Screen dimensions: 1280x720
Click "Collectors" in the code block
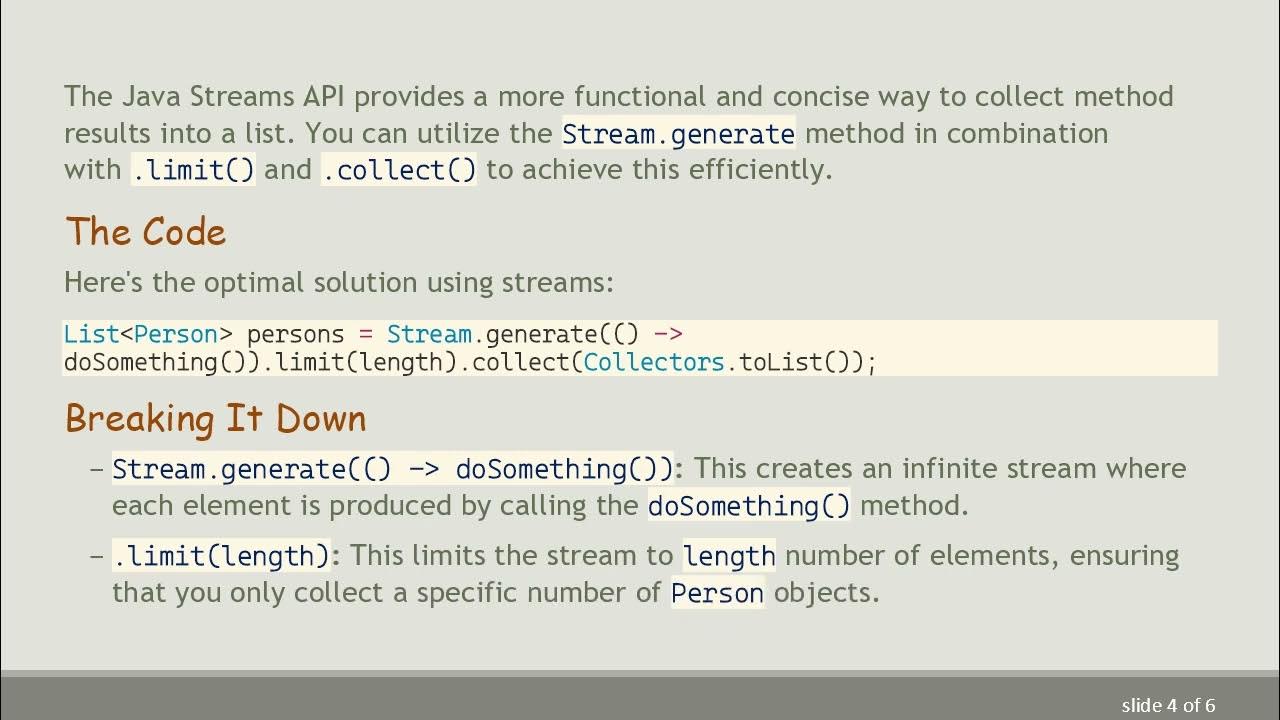coord(654,362)
